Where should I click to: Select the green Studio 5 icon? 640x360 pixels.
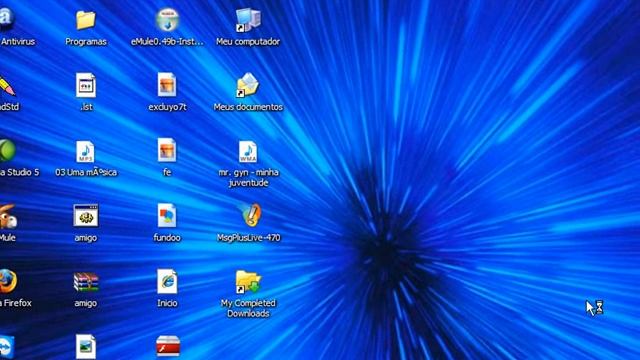pyautogui.click(x=7, y=150)
